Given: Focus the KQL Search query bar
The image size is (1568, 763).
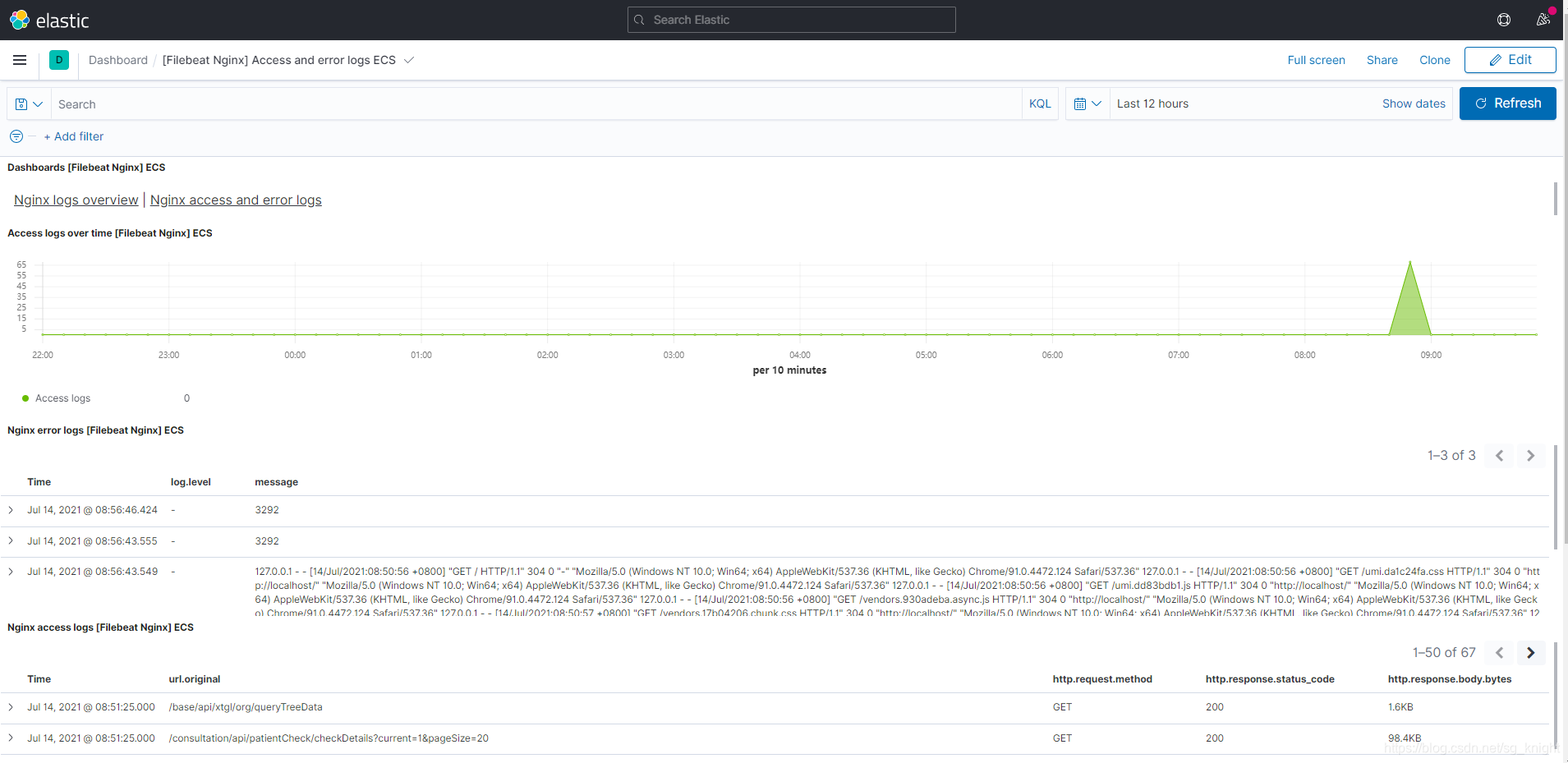Looking at the screenshot, I should 536,104.
